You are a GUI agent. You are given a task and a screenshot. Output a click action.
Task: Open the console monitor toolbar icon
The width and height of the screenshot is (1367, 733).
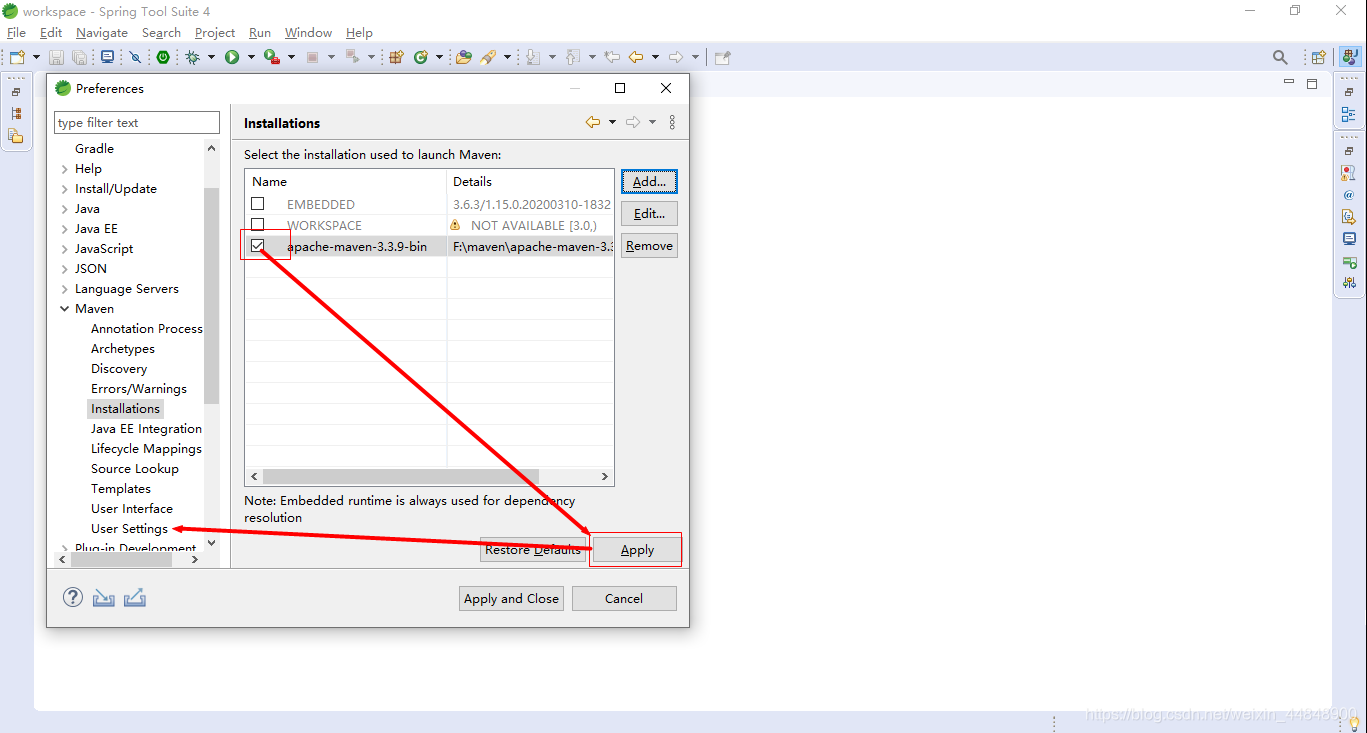(107, 57)
